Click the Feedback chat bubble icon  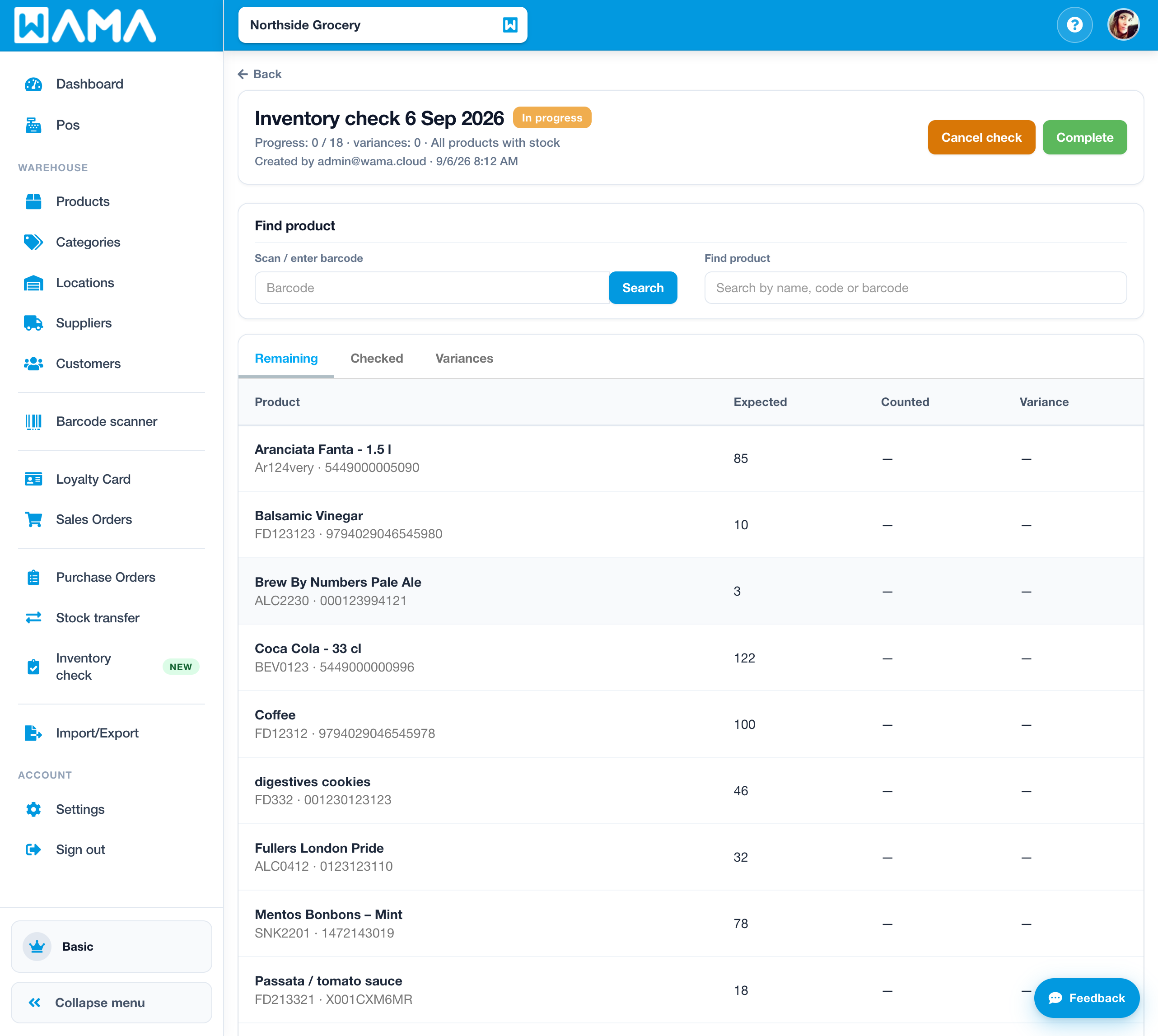tap(1055, 998)
